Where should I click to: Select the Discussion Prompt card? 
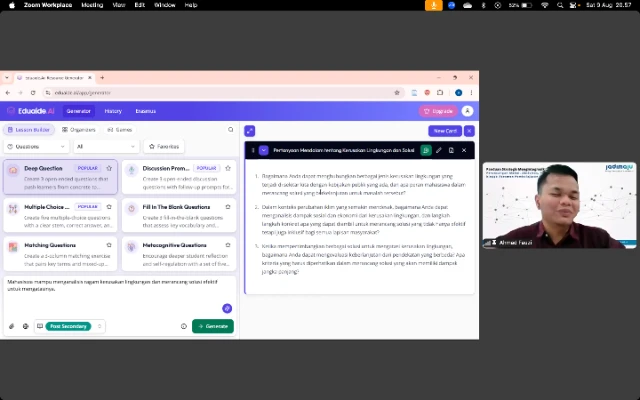pyautogui.click(x=179, y=177)
